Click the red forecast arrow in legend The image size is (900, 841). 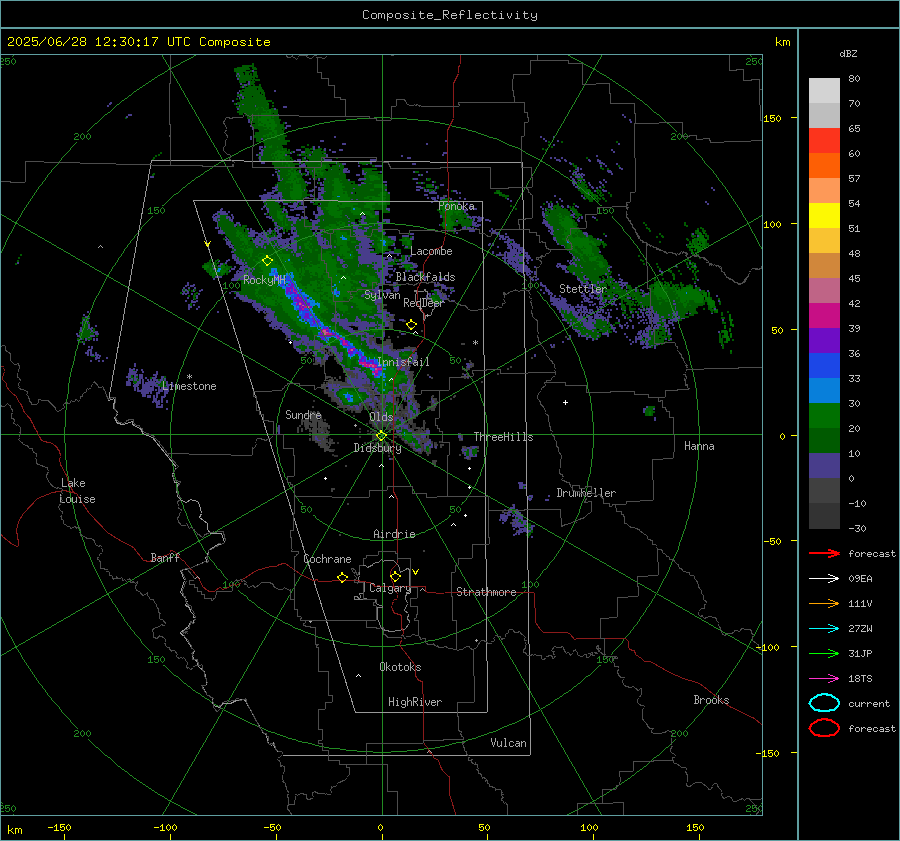(x=824, y=553)
